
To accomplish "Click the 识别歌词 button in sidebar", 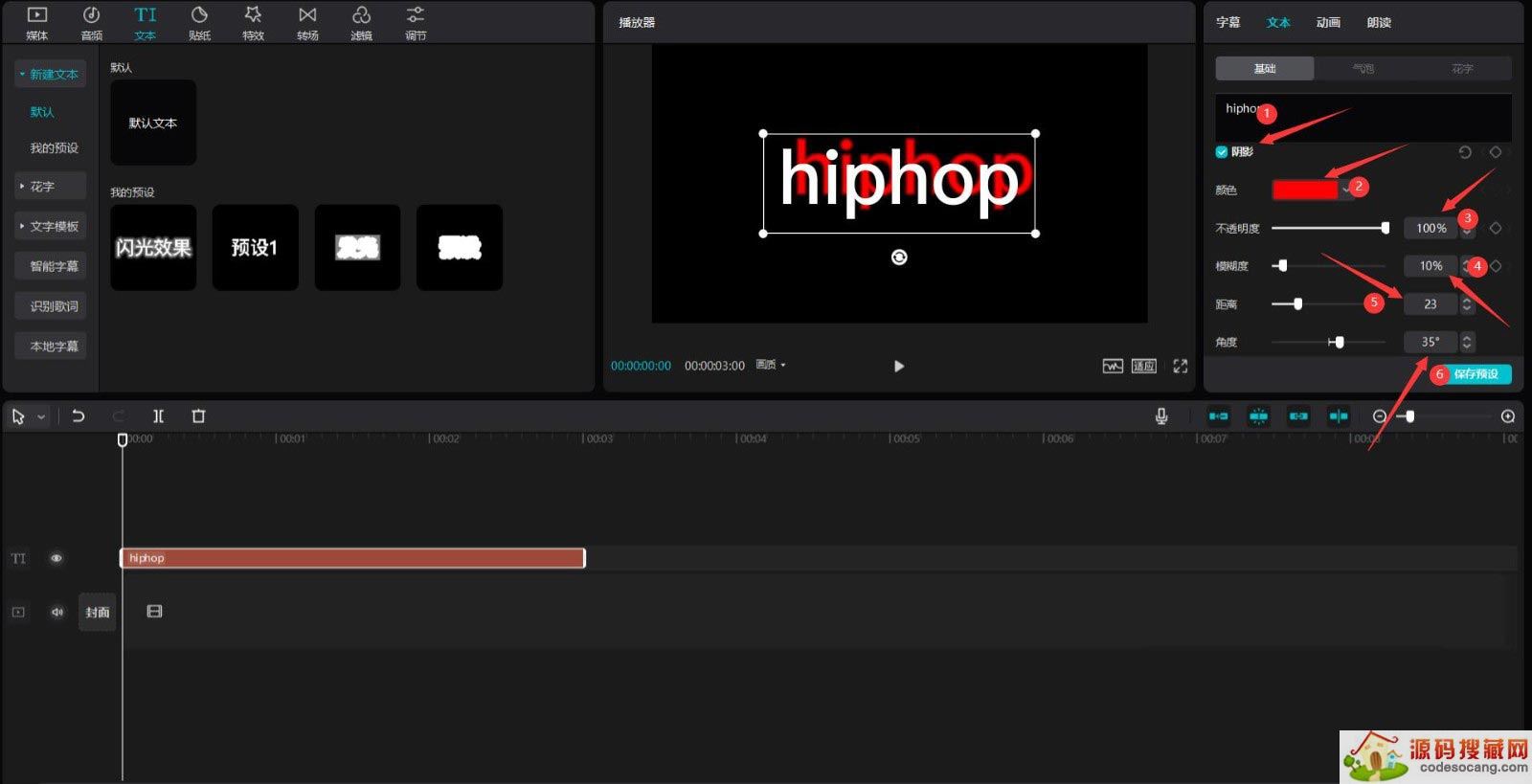I will pos(54,306).
